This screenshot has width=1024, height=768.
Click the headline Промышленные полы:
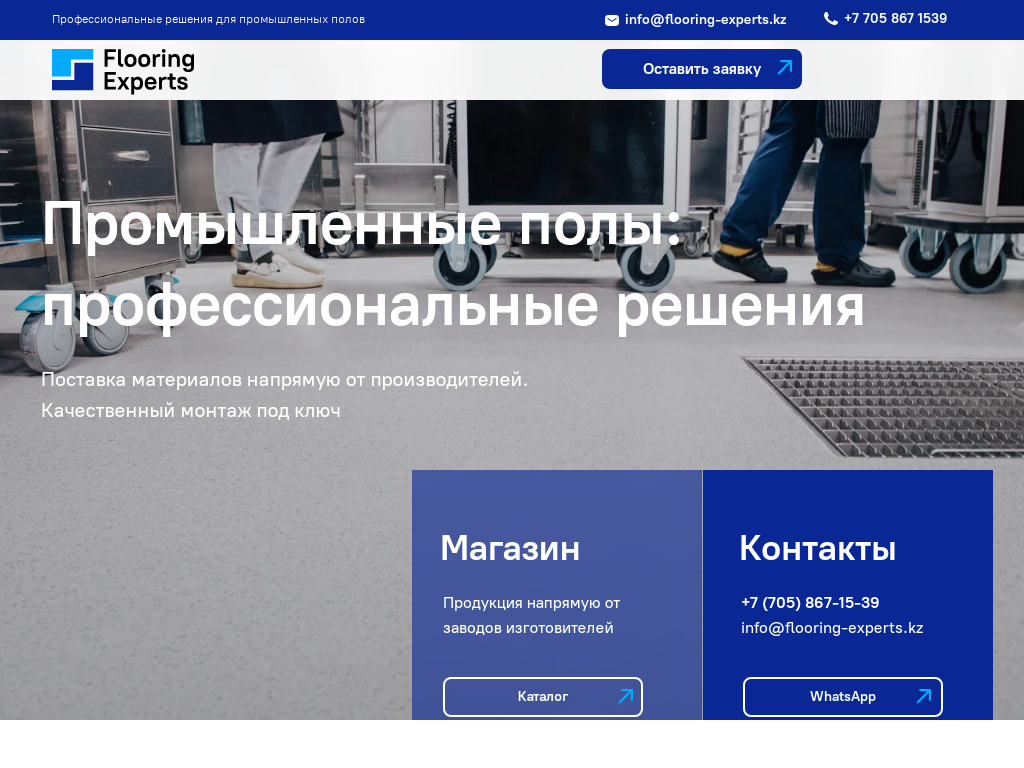pos(362,224)
